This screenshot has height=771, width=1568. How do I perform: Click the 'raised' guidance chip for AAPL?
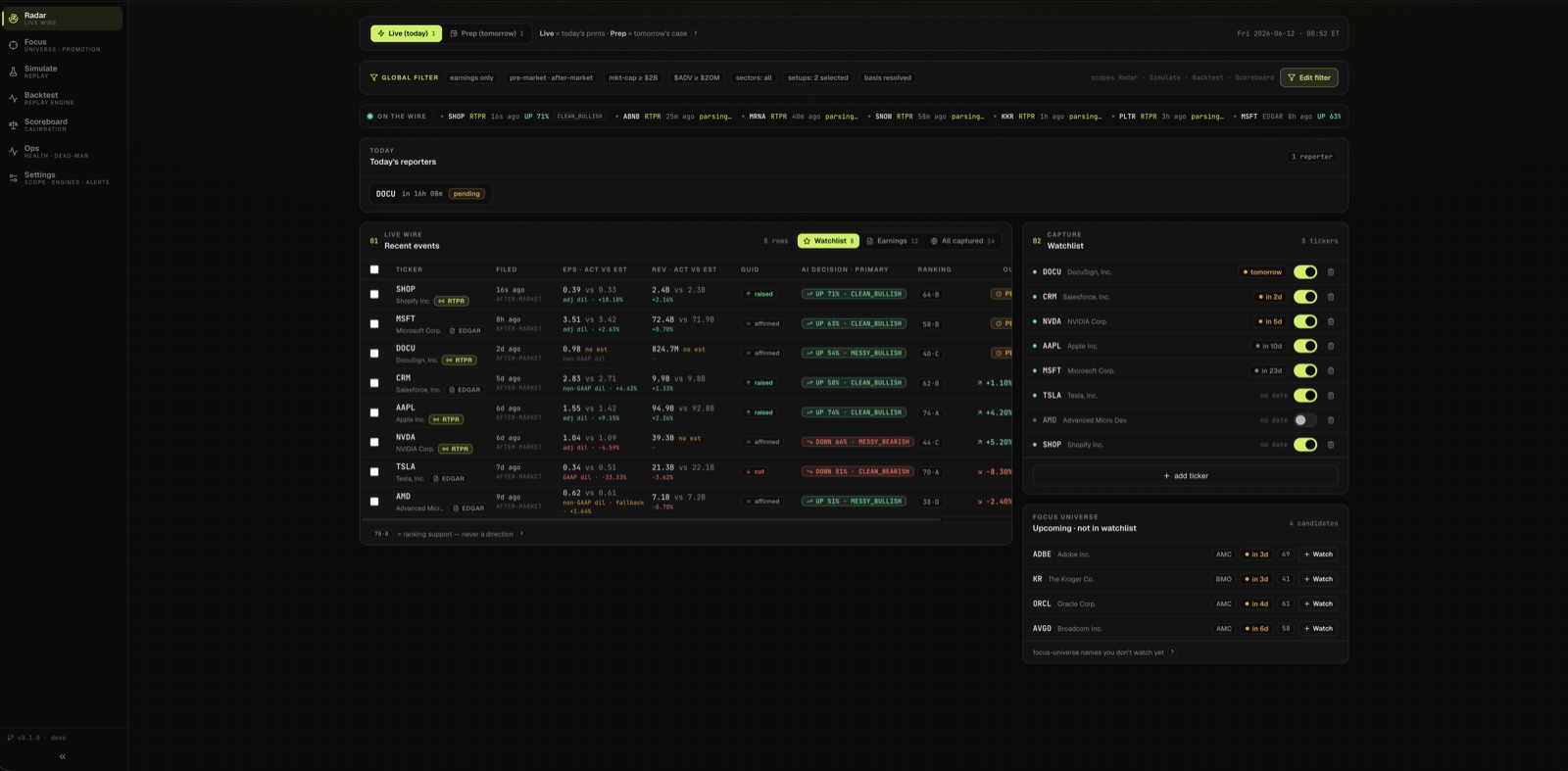[759, 412]
